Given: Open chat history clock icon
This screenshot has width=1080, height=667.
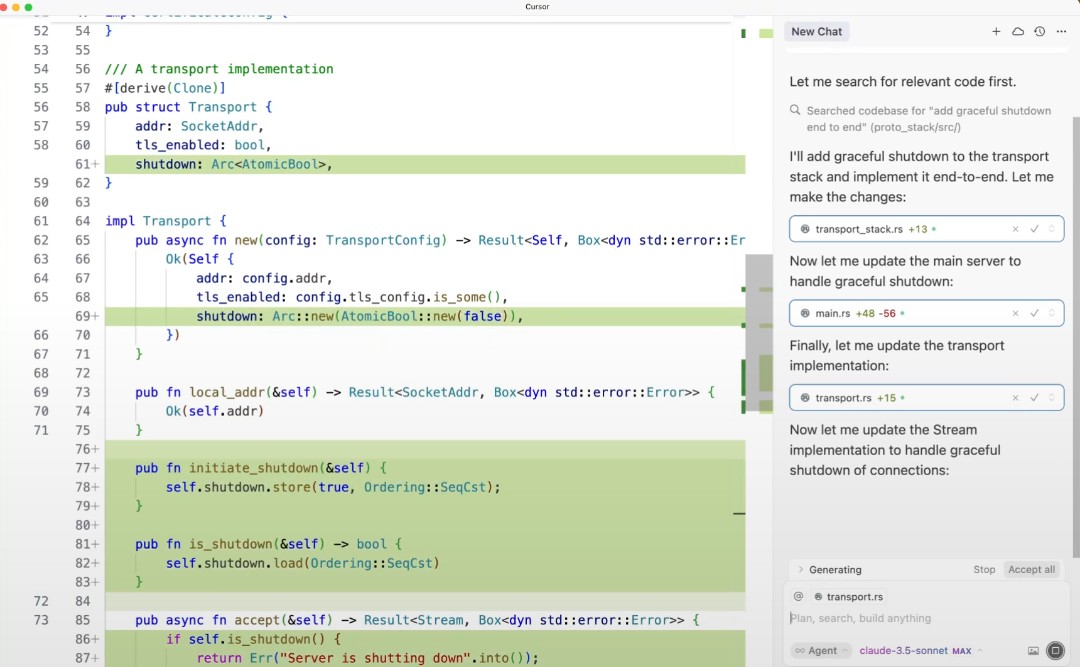Looking at the screenshot, I should click(1039, 32).
